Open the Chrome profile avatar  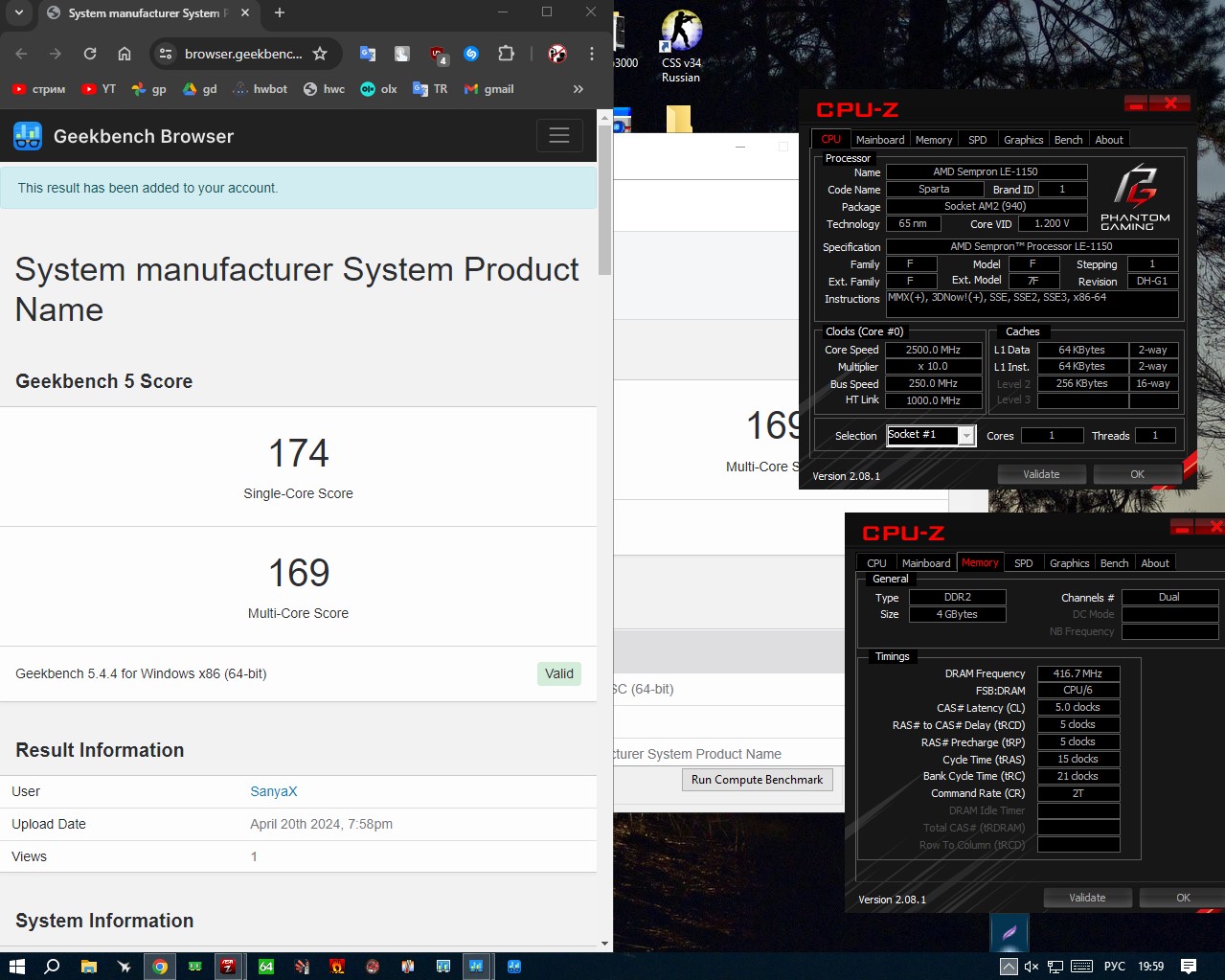[557, 54]
